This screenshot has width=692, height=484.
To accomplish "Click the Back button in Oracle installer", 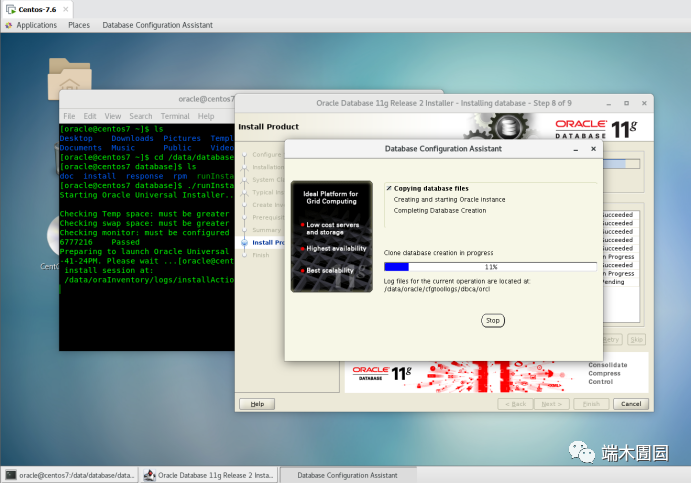I will point(515,404).
